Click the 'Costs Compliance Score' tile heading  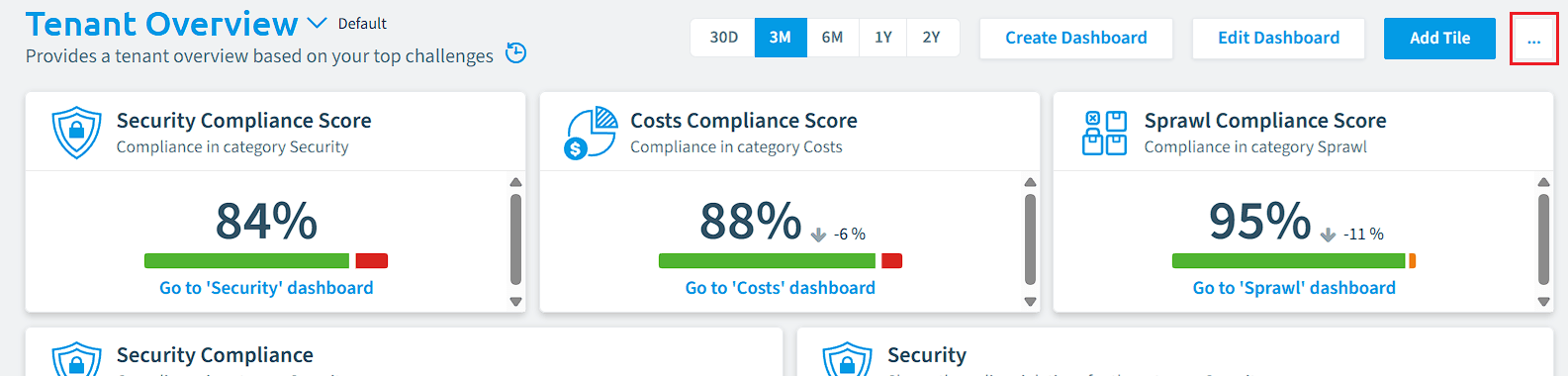click(744, 121)
